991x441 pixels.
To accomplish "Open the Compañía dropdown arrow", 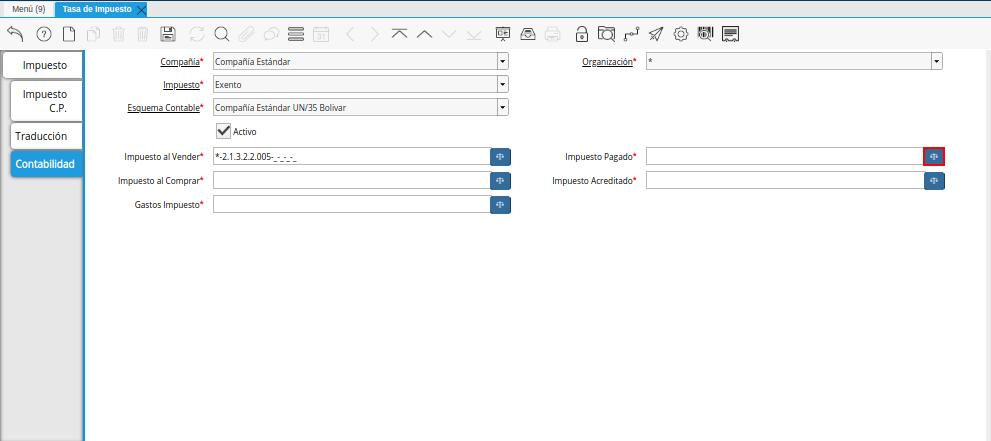I will pos(502,62).
